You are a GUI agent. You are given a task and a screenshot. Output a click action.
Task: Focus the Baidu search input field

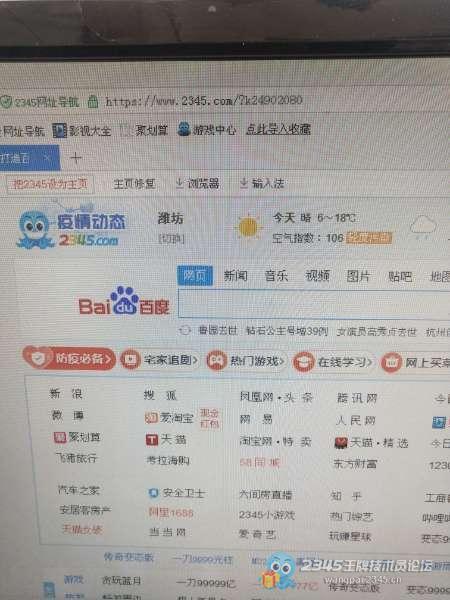point(314,304)
